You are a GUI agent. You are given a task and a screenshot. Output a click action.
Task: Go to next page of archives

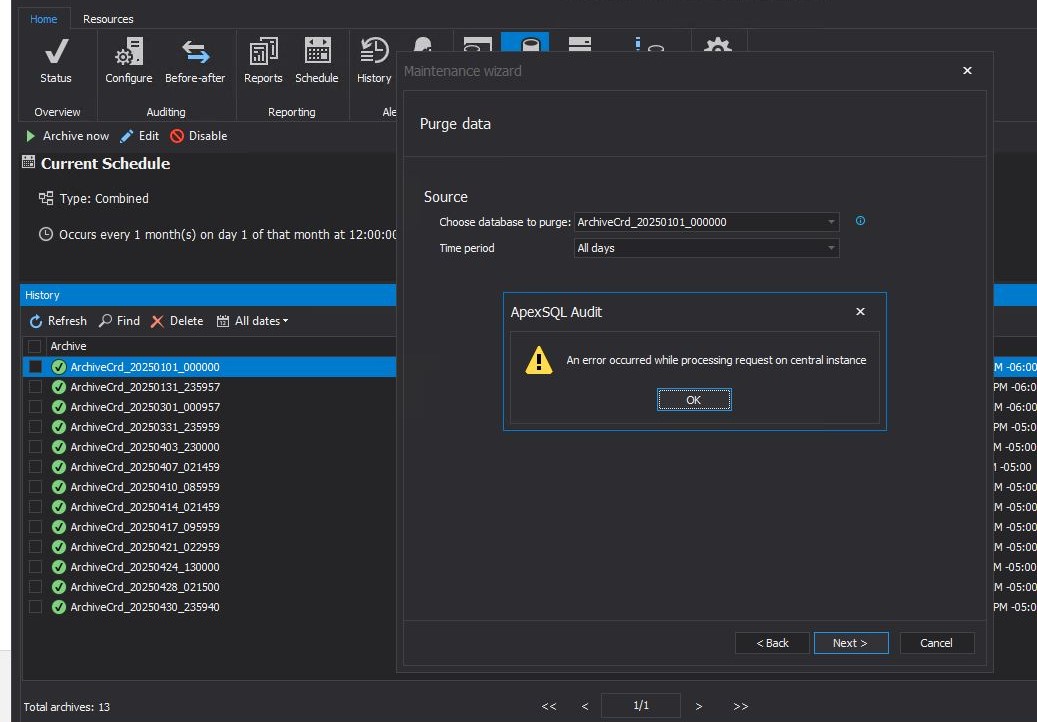click(x=698, y=706)
